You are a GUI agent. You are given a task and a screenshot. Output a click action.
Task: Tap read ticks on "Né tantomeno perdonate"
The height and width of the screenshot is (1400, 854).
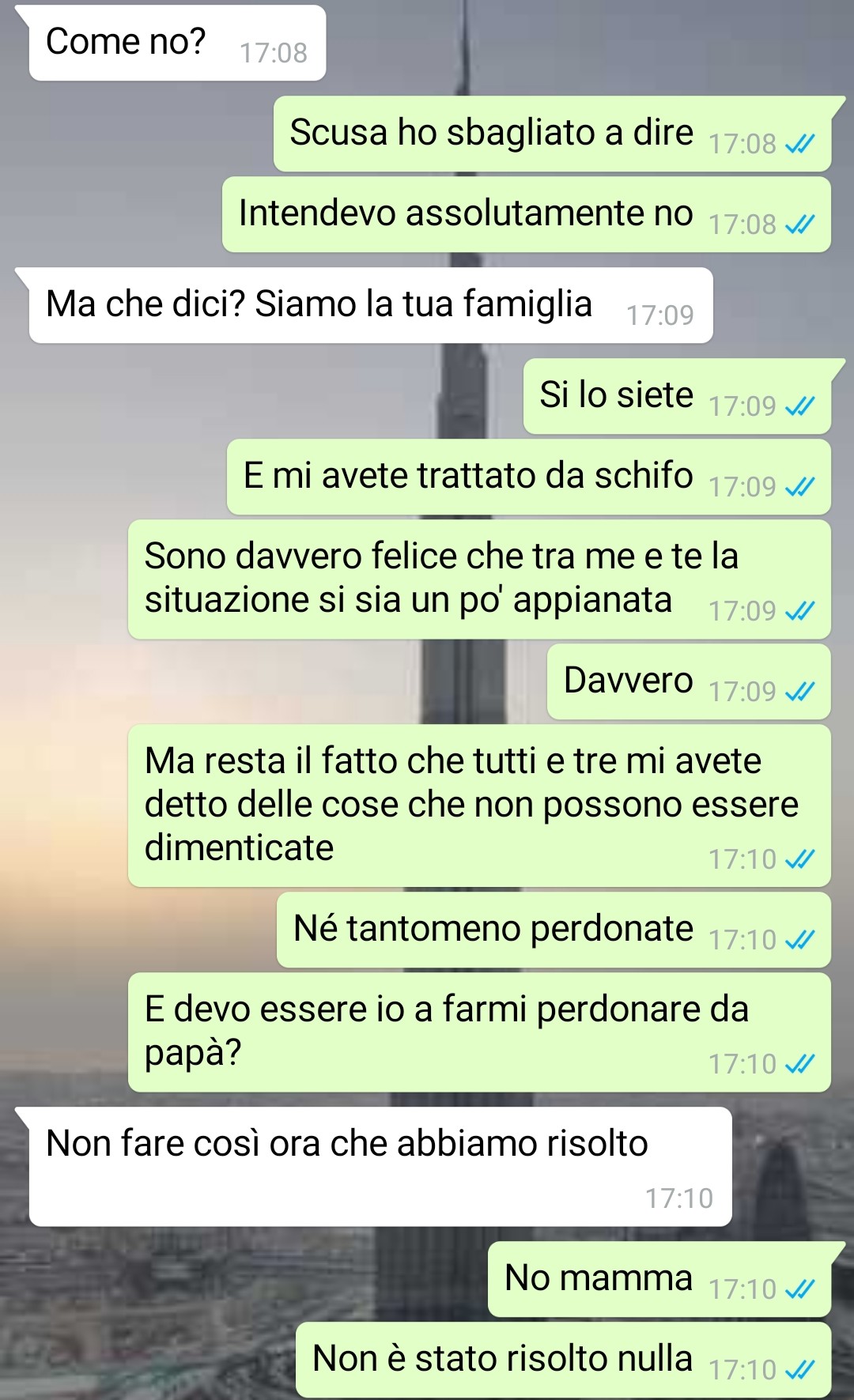(x=799, y=940)
